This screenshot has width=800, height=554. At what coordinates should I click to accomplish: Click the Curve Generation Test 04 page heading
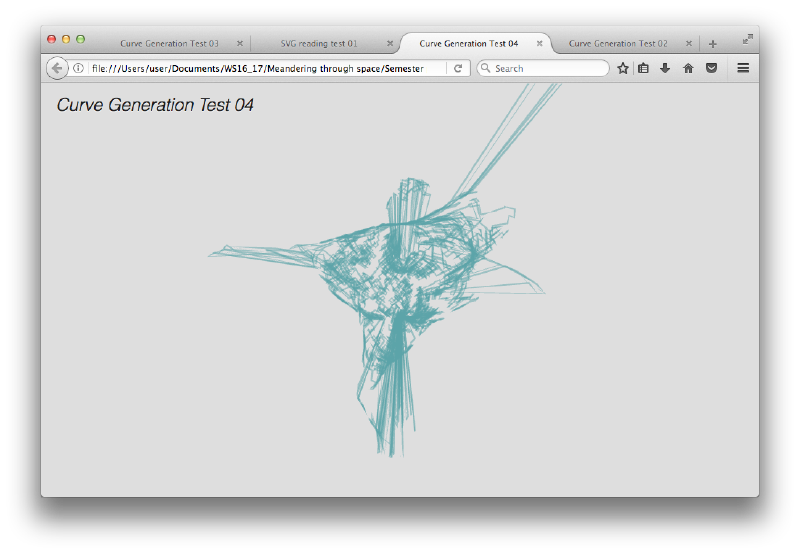click(x=155, y=105)
